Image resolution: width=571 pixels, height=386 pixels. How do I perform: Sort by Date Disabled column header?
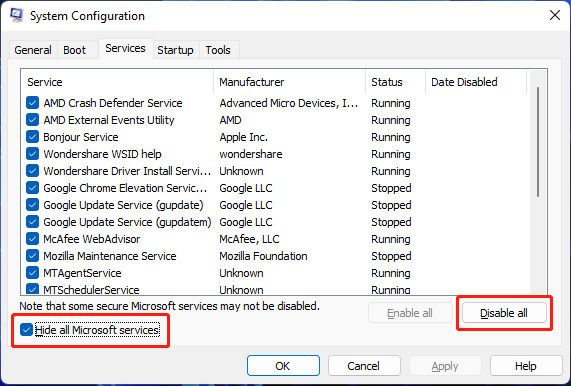coord(476,82)
